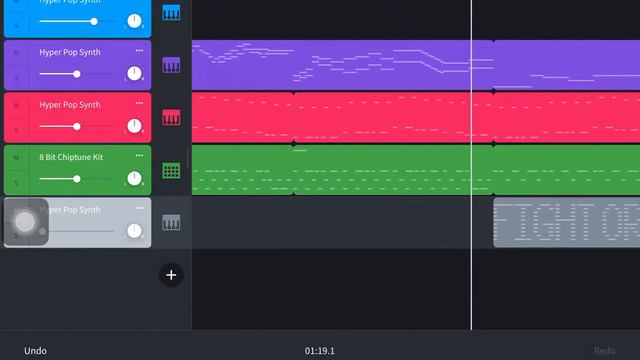640x360 pixels.
Task: Click 8 Bit Chiptune Kit pan knob
Action: click(134, 178)
